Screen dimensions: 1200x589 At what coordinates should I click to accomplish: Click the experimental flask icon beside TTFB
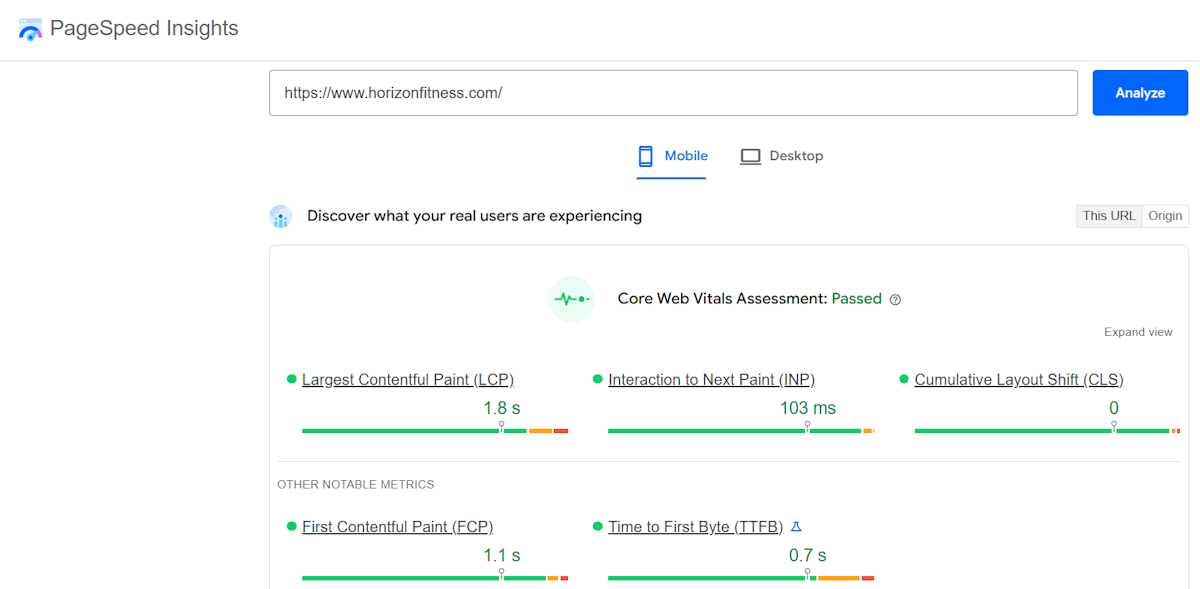[796, 526]
